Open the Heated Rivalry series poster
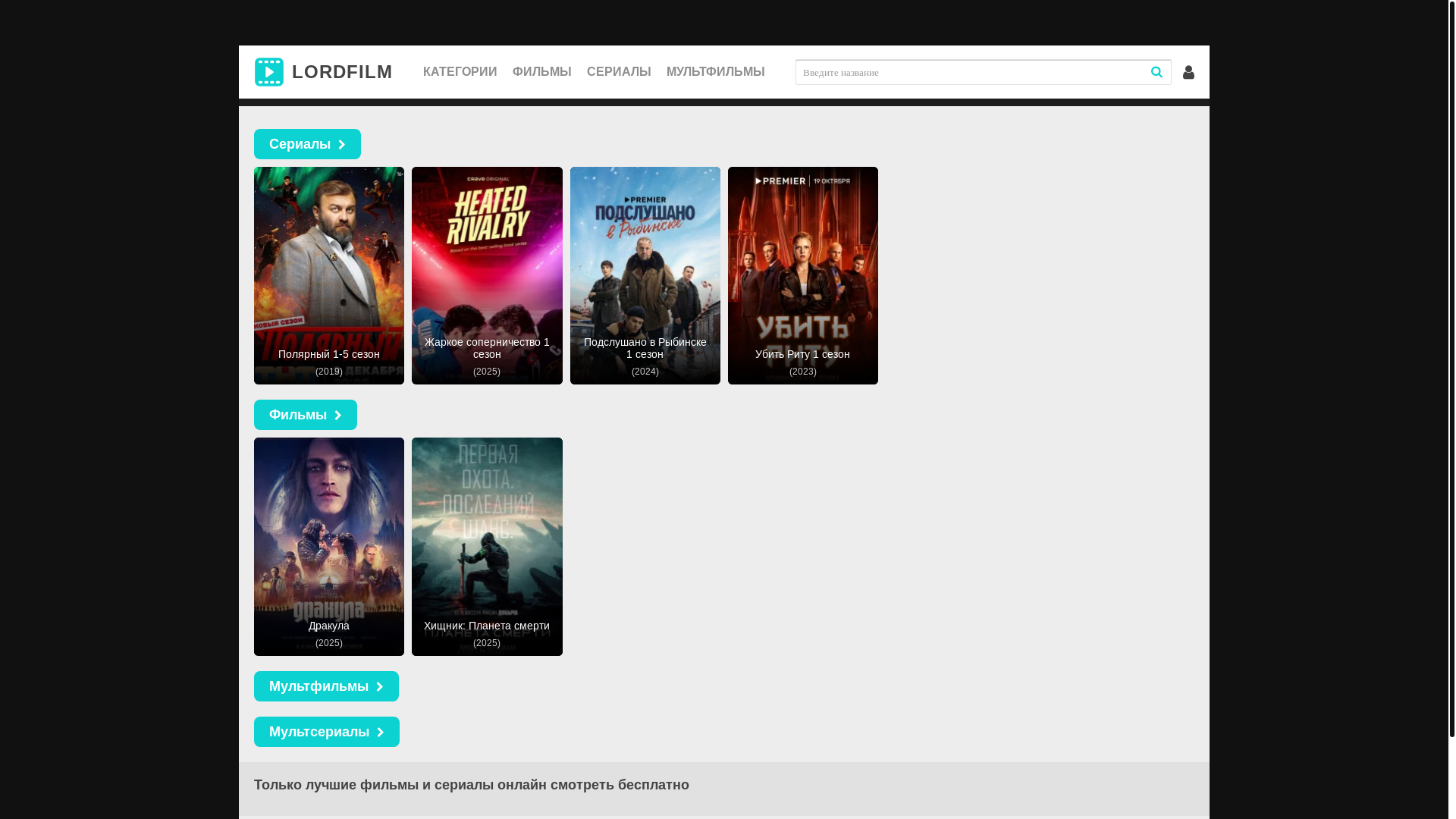The image size is (1456, 819). (487, 275)
